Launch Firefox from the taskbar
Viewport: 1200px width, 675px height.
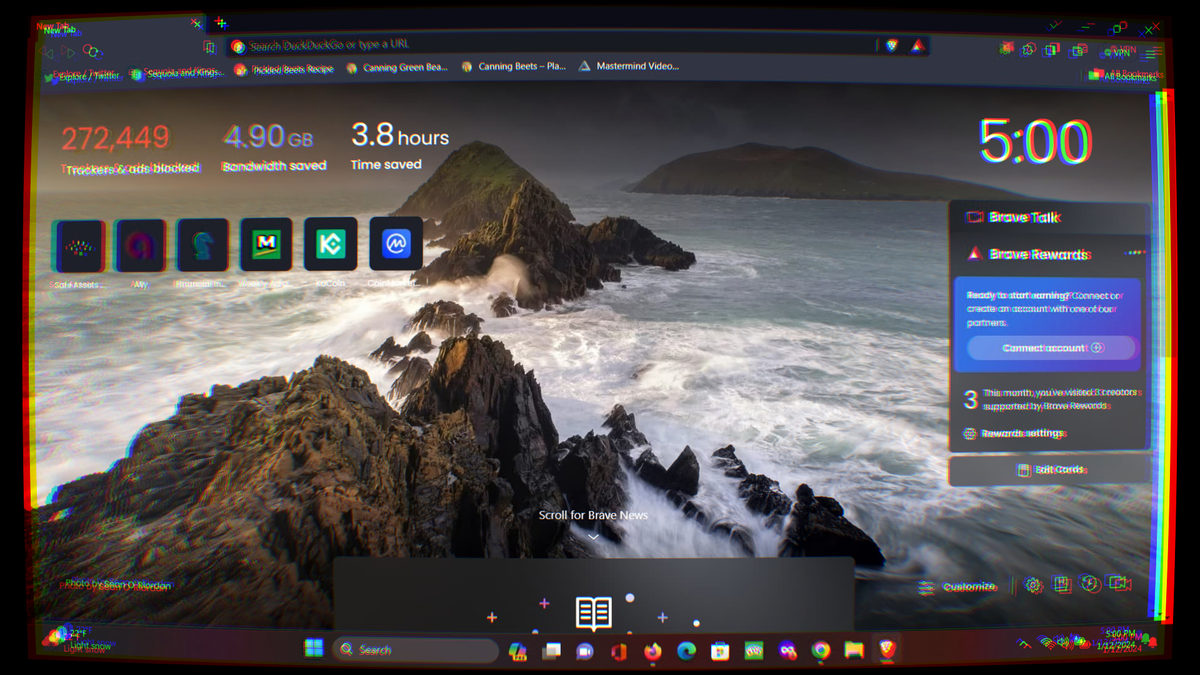[x=653, y=651]
